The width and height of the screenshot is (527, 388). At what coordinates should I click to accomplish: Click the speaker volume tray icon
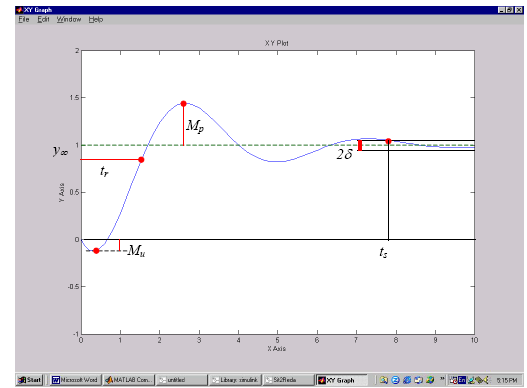click(x=486, y=380)
